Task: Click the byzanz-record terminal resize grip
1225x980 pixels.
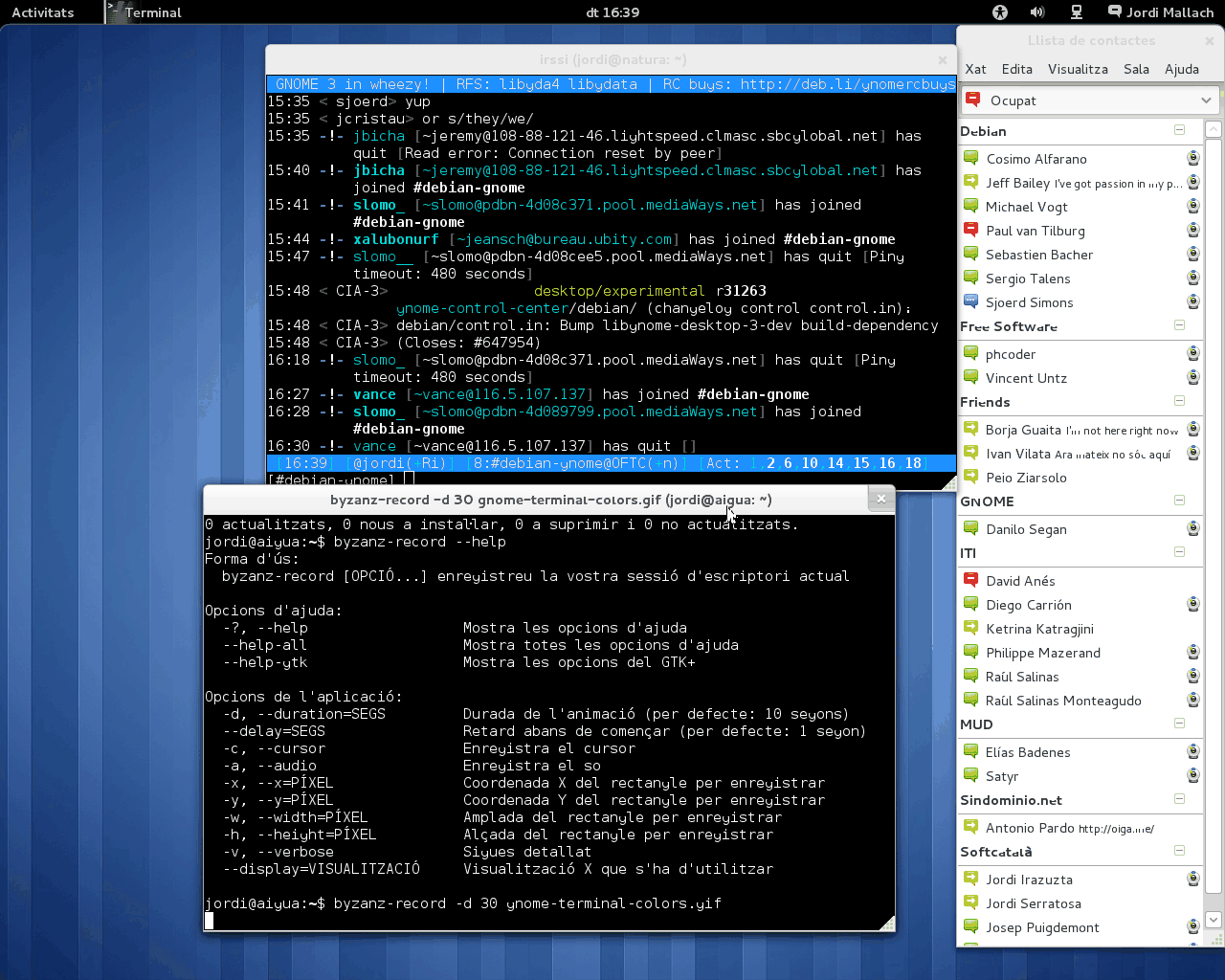Action: [887, 924]
